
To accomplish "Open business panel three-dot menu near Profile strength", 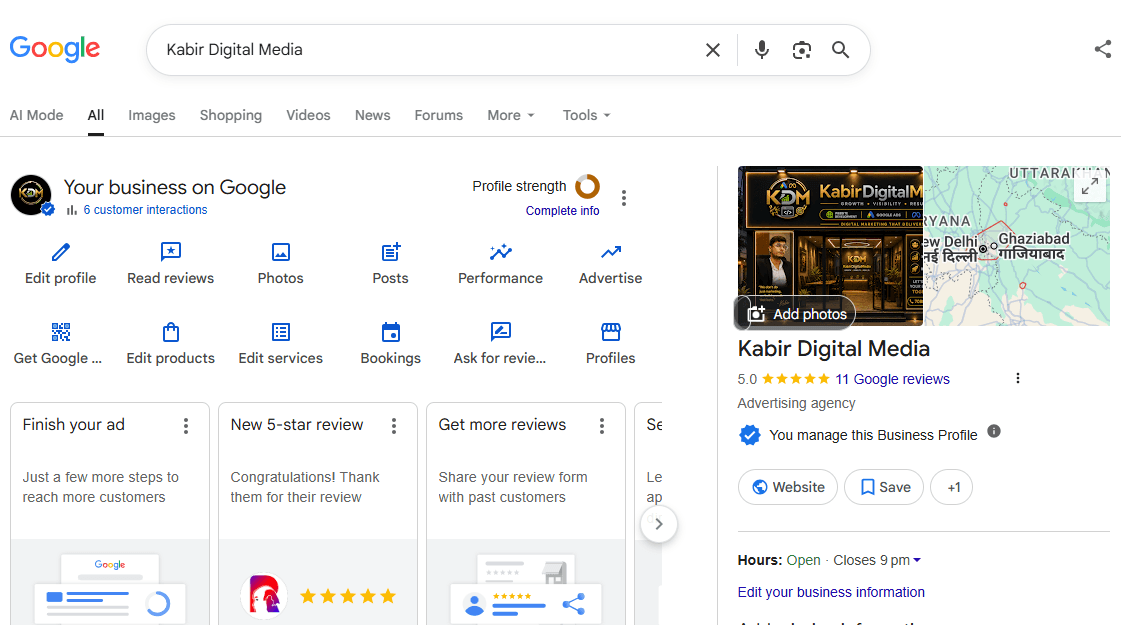I will (624, 198).
